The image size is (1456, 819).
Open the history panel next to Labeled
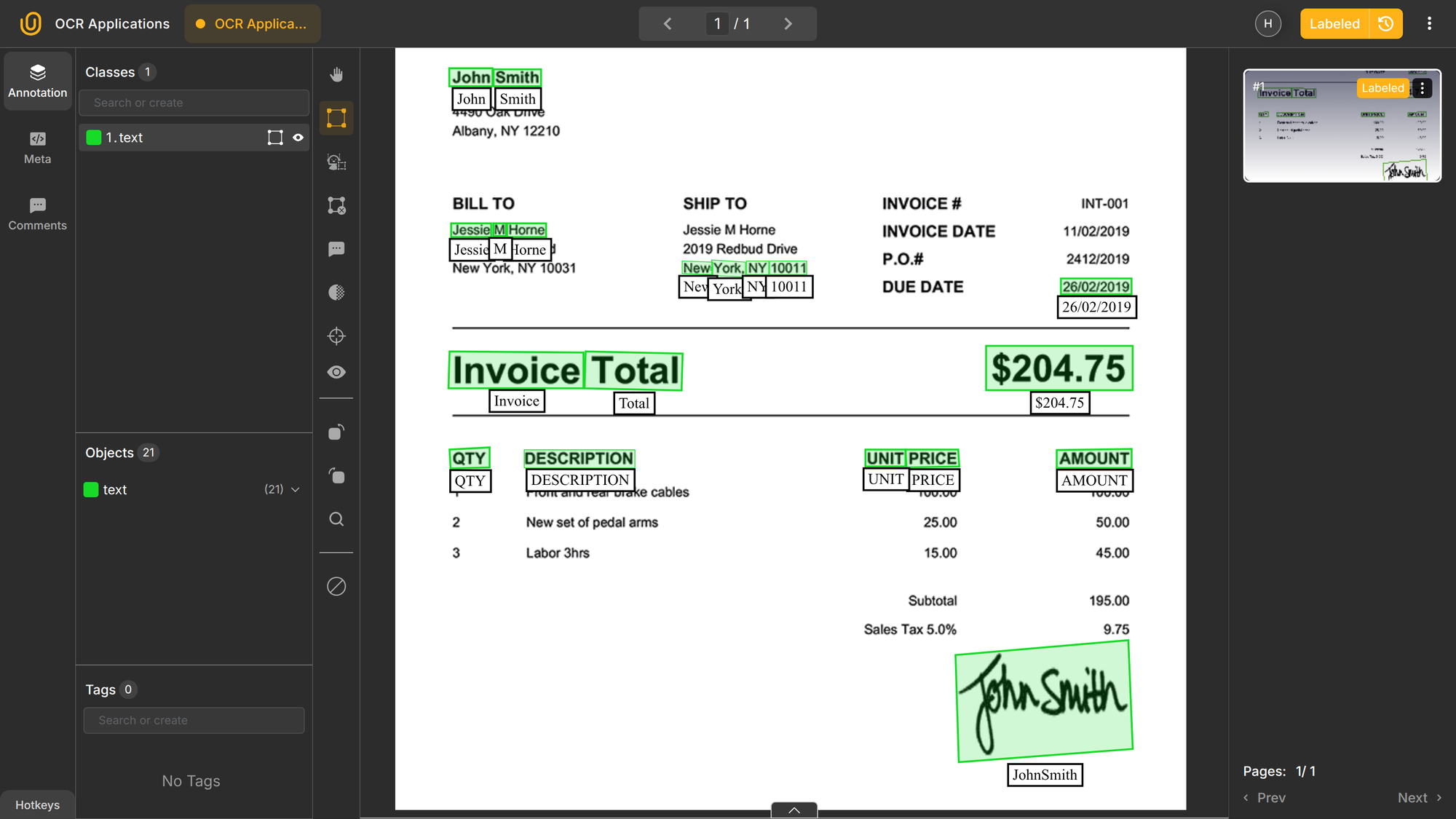click(x=1385, y=23)
